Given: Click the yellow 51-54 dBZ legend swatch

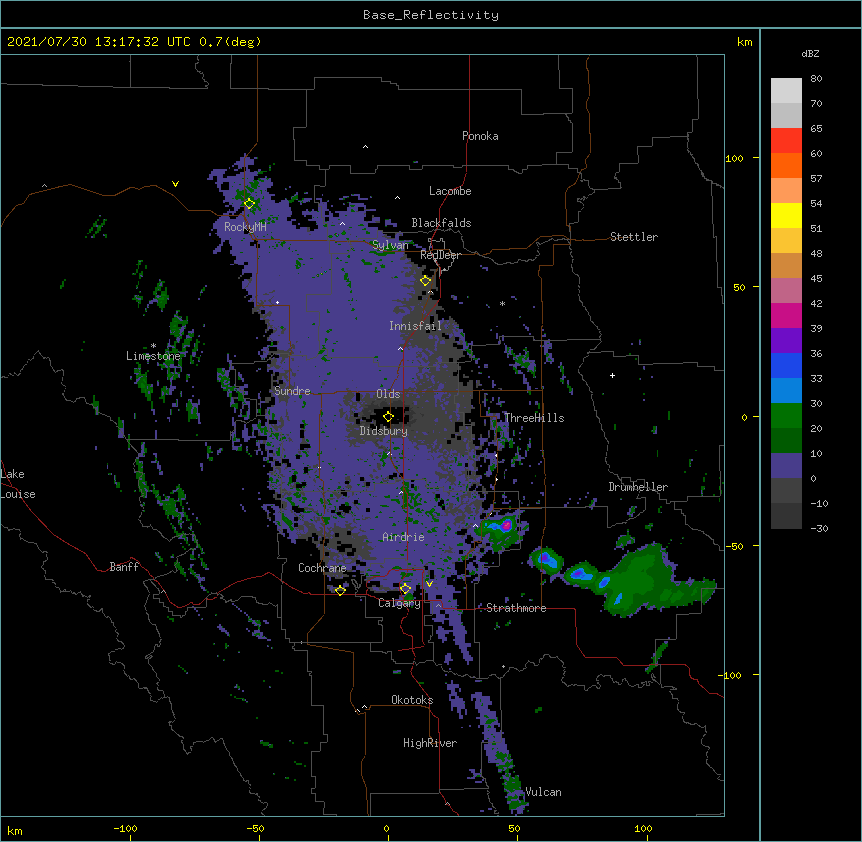Looking at the screenshot, I should point(786,215).
